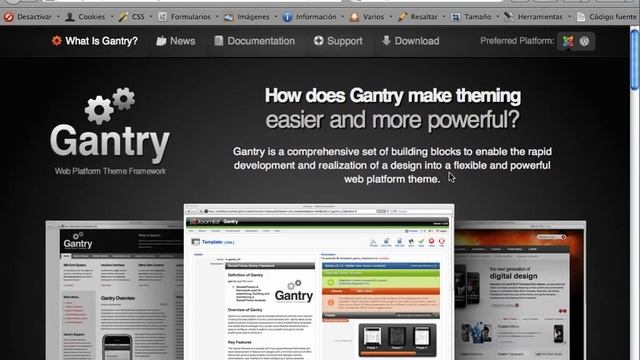Click the Web Platform Theme Framework tagline
This screenshot has height=360, width=640.
coord(110,171)
